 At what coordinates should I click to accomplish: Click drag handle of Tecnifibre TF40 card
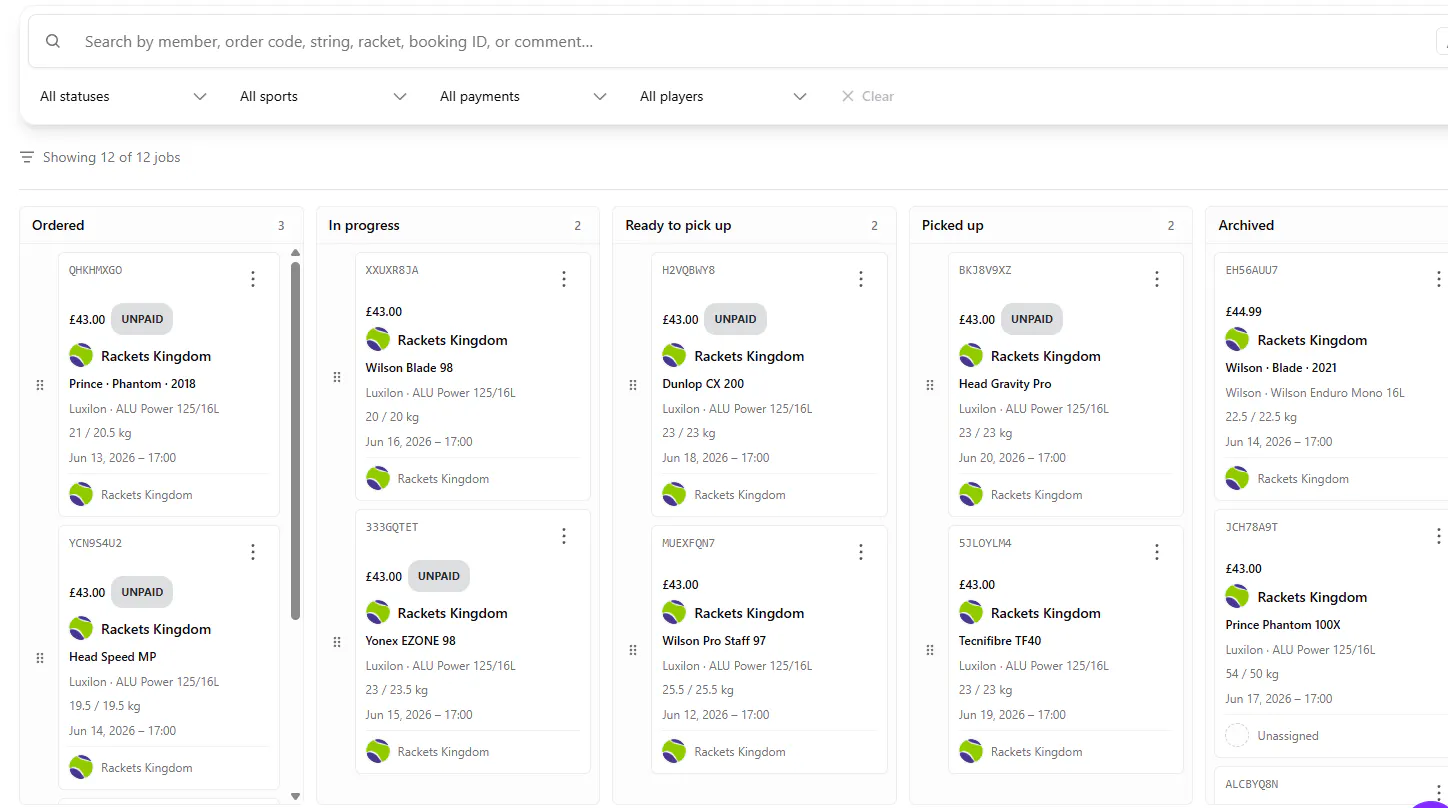click(x=930, y=650)
